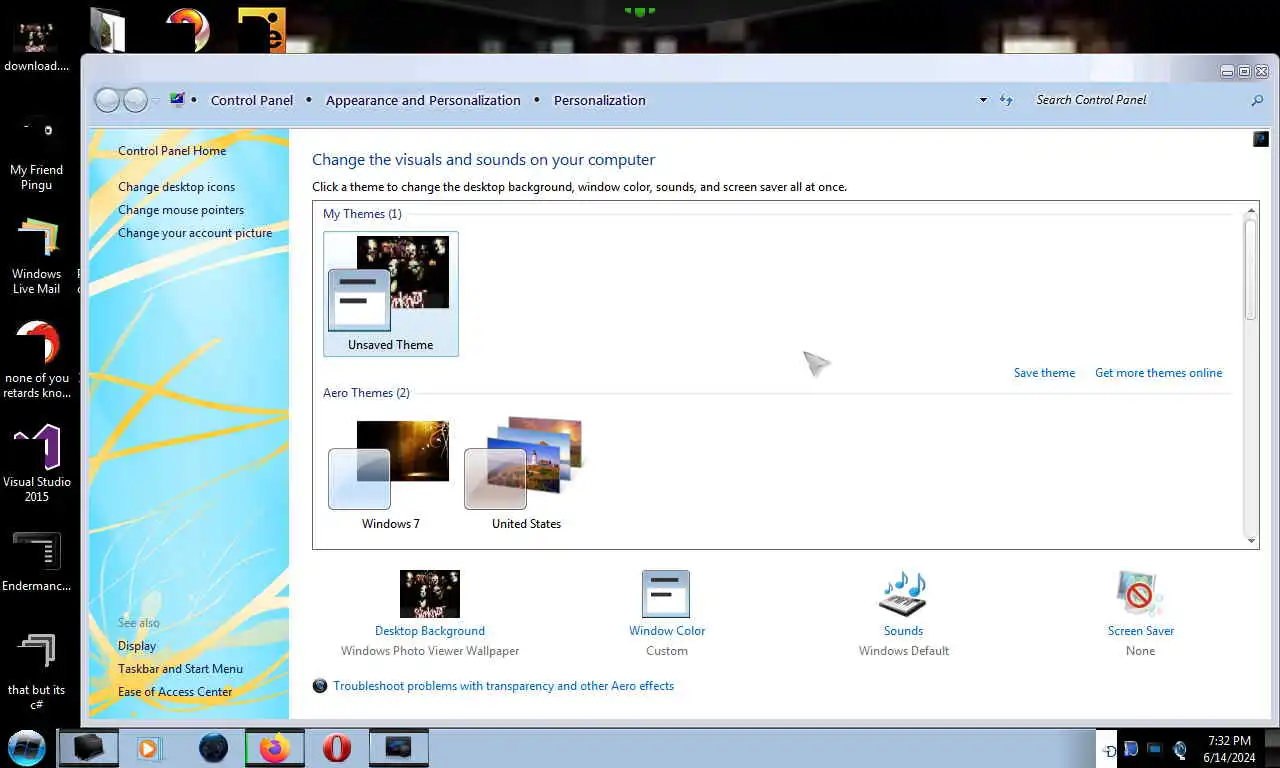Open Troubleshoot problems with transparency link
Image resolution: width=1280 pixels, height=768 pixels.
click(x=503, y=686)
